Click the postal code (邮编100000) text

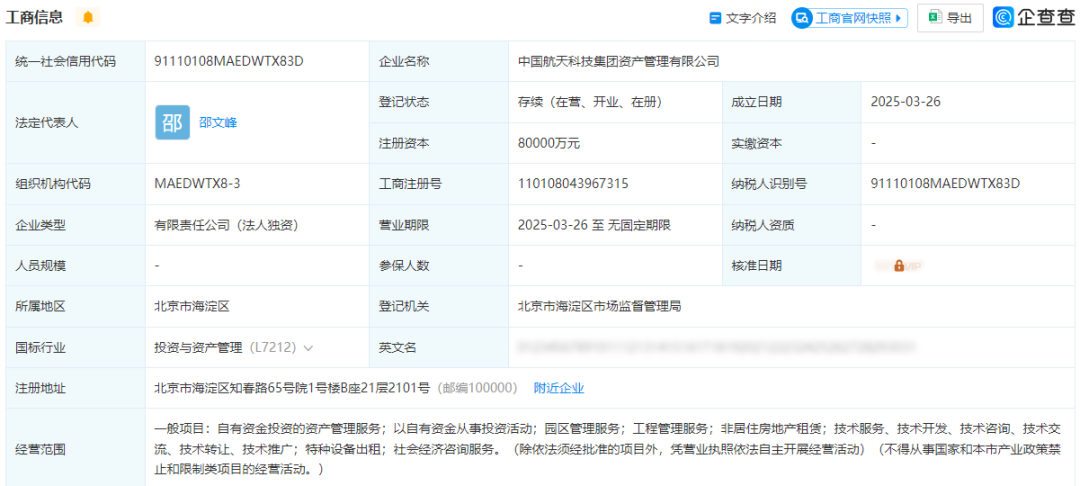coord(477,388)
